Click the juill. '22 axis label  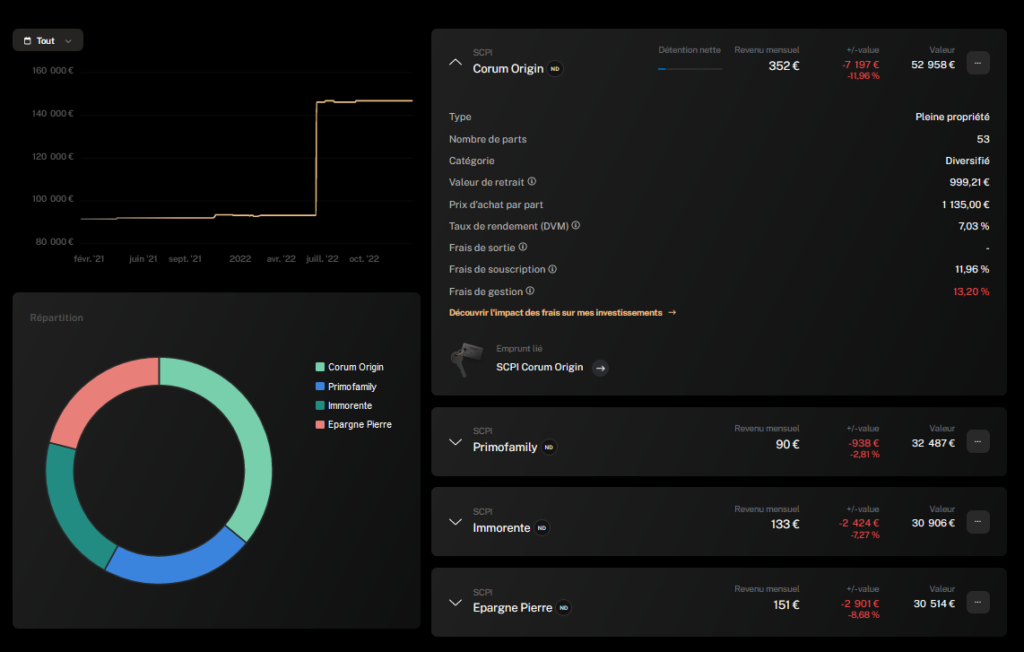pos(322,259)
